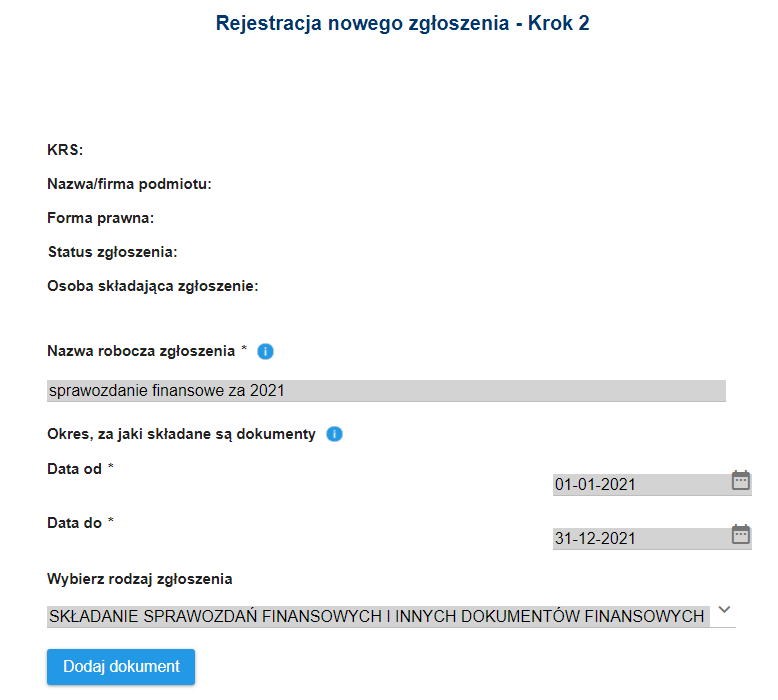Click the Data do field showing 31-12-2021

coord(640,539)
